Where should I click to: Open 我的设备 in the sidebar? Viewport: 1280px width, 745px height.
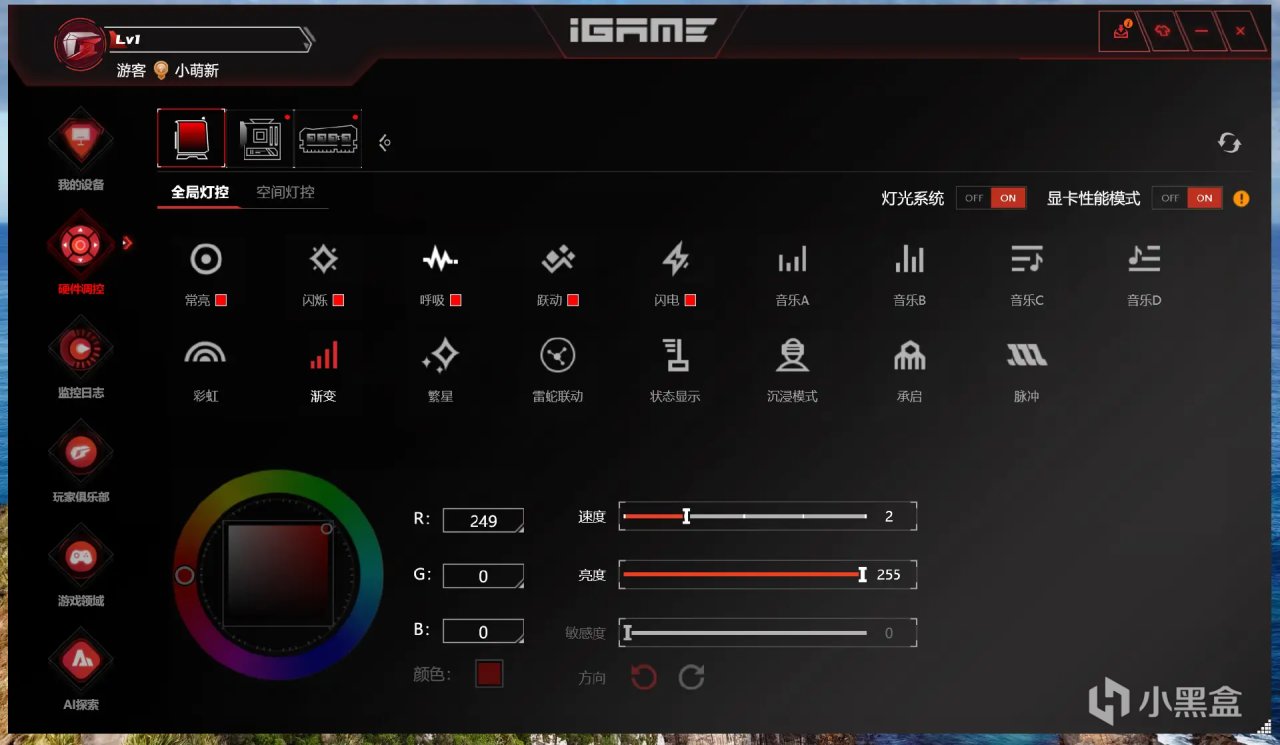[x=81, y=148]
